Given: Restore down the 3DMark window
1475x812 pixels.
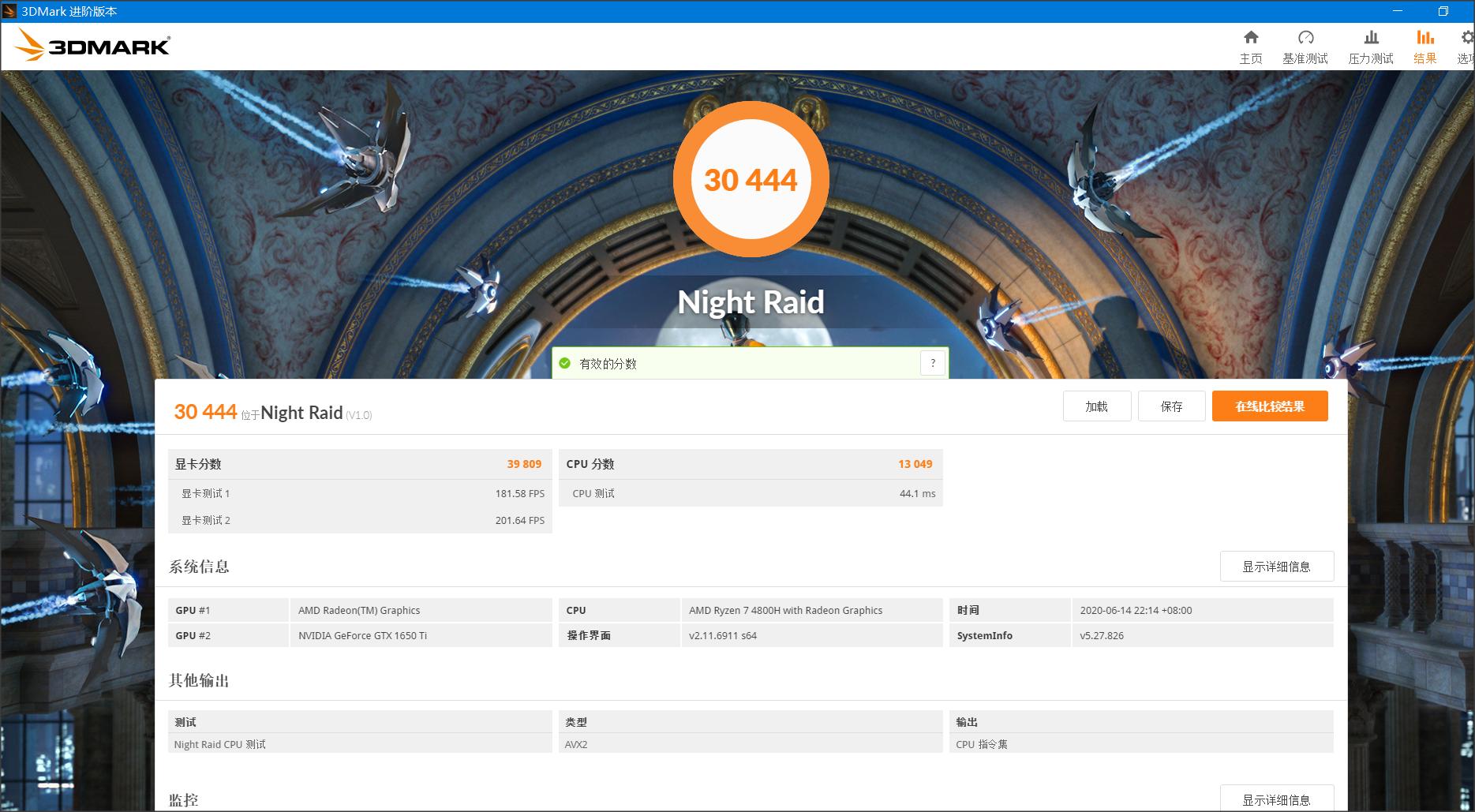Looking at the screenshot, I should click(1443, 11).
